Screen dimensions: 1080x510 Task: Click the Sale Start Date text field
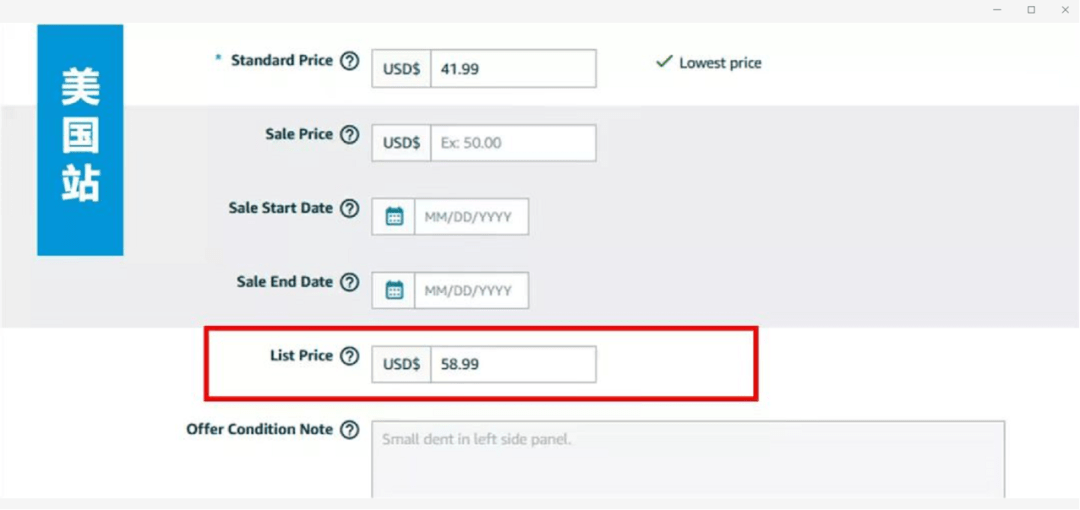tap(471, 217)
